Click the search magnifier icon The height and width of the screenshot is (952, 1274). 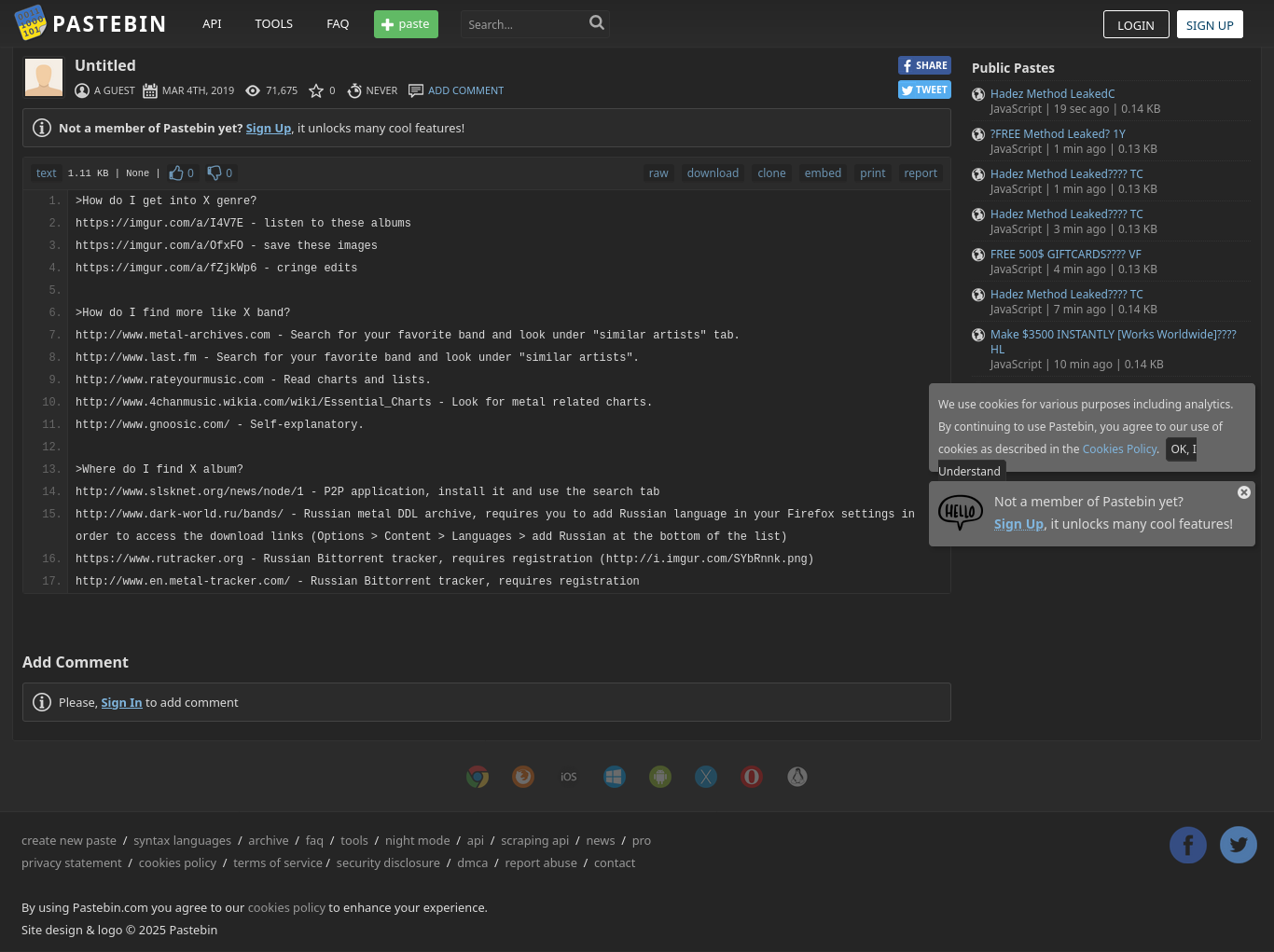click(x=597, y=22)
